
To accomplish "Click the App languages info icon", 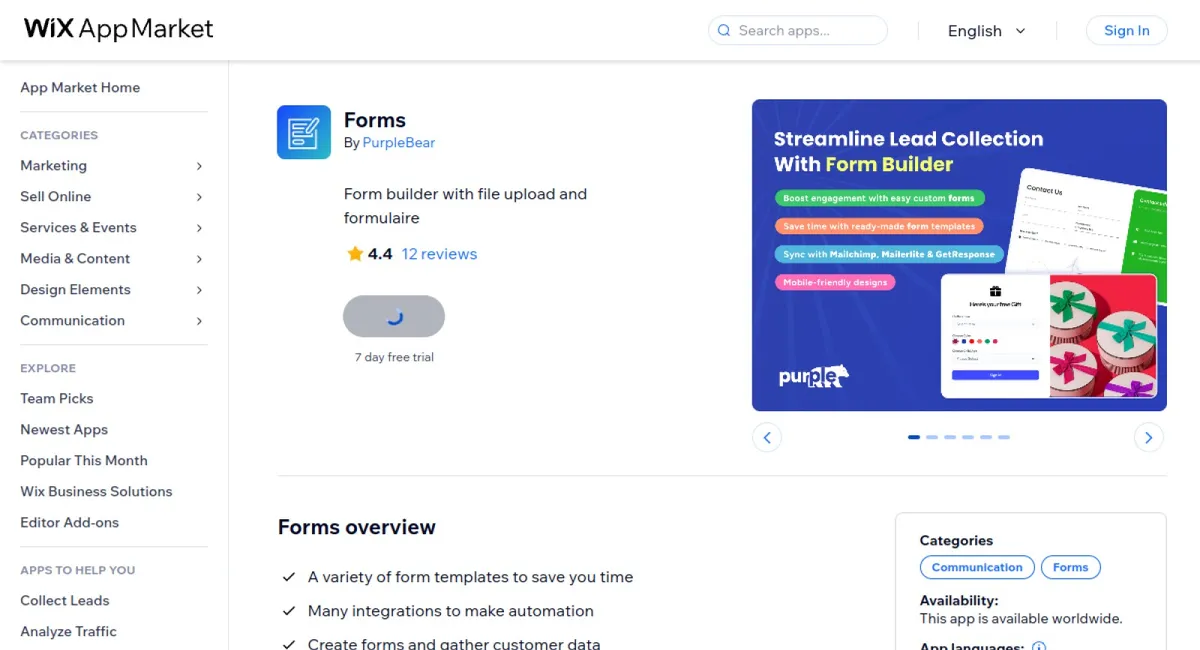I will [1039, 647].
